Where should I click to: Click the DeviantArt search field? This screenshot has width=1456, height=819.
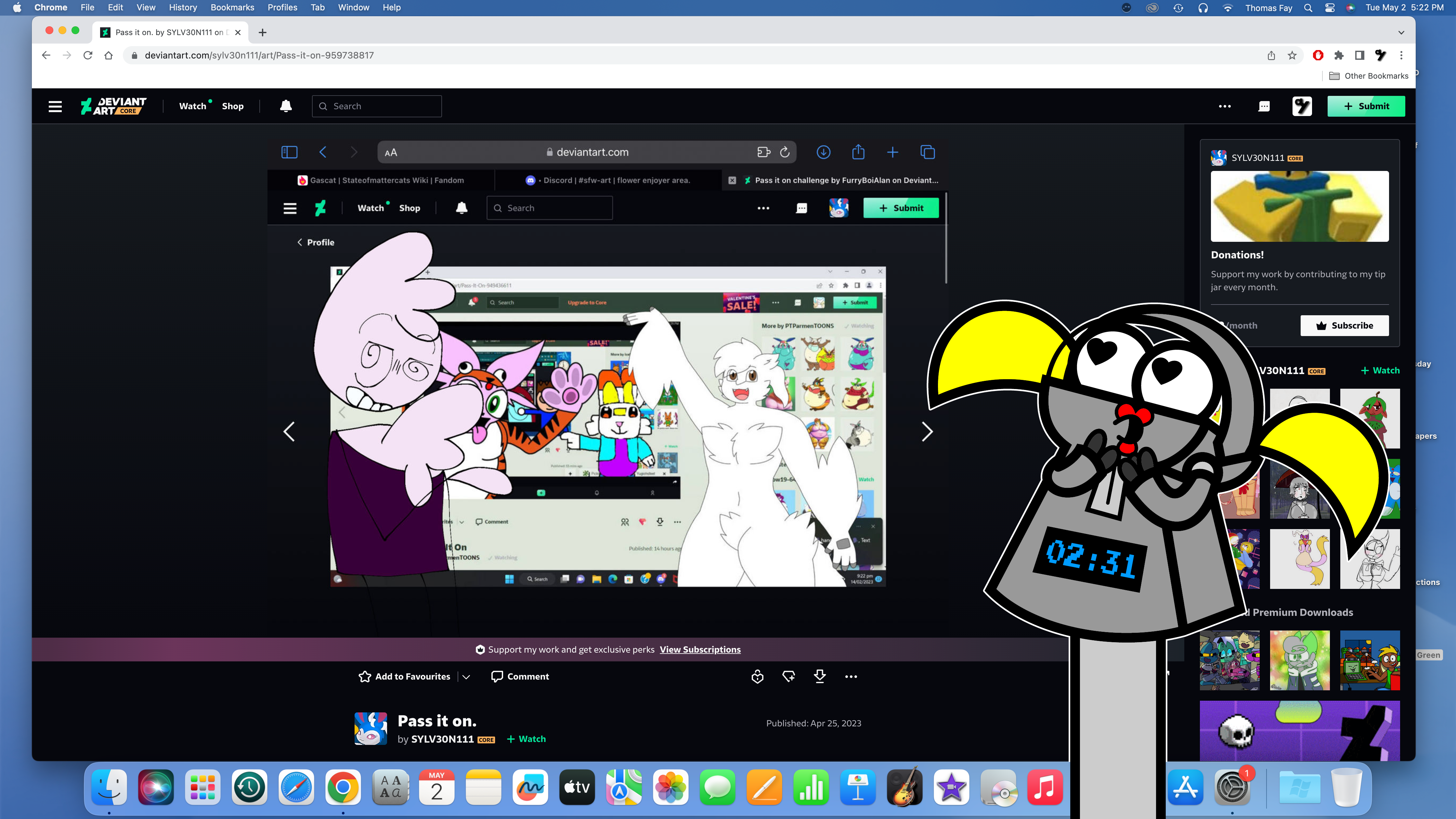click(376, 106)
